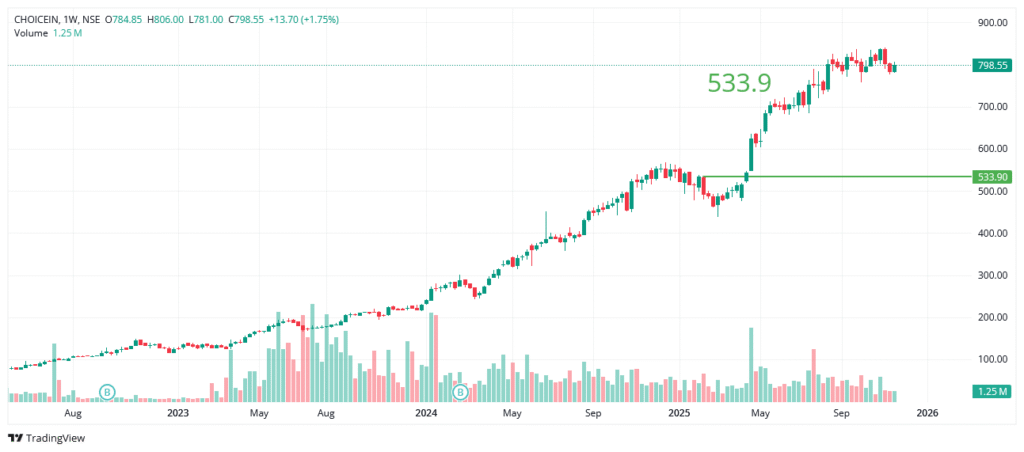This screenshot has width=1024, height=452.
Task: Click the CHOICEIN, 1W, NSE symbol title
Action: click(56, 18)
